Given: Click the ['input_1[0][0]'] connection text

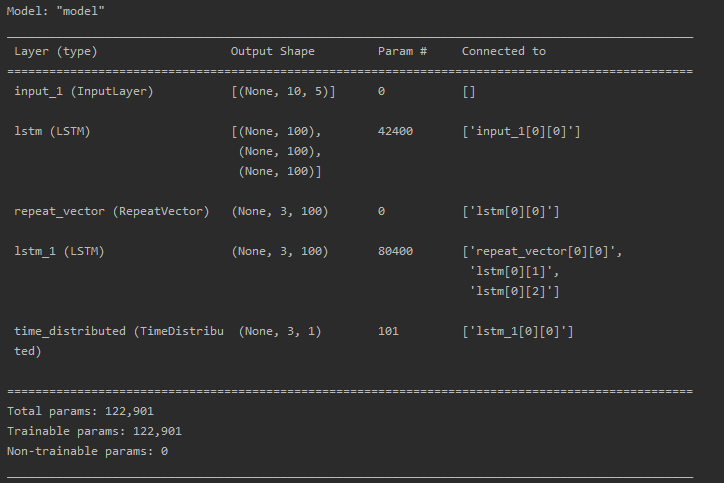Looking at the screenshot, I should (x=520, y=131).
